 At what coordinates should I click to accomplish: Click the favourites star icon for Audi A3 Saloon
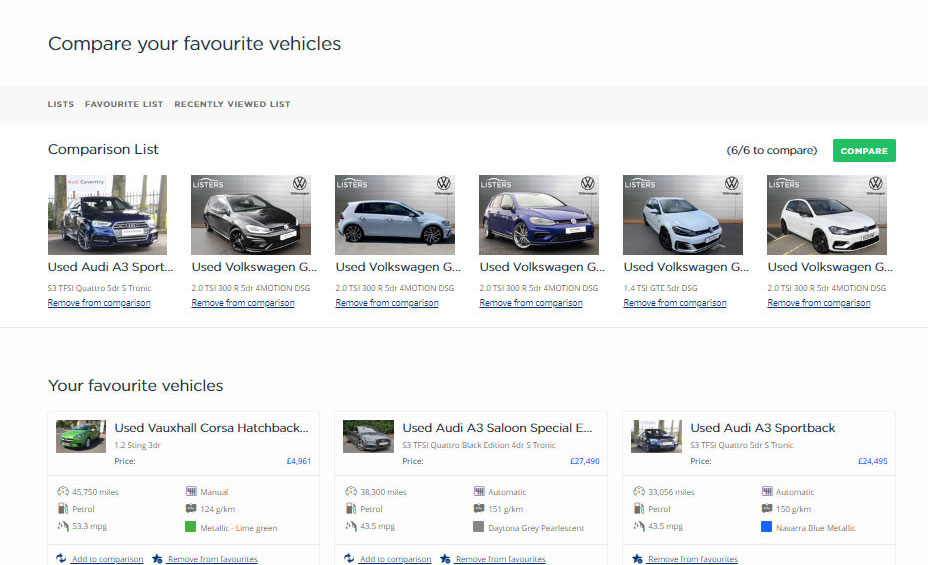(445, 558)
